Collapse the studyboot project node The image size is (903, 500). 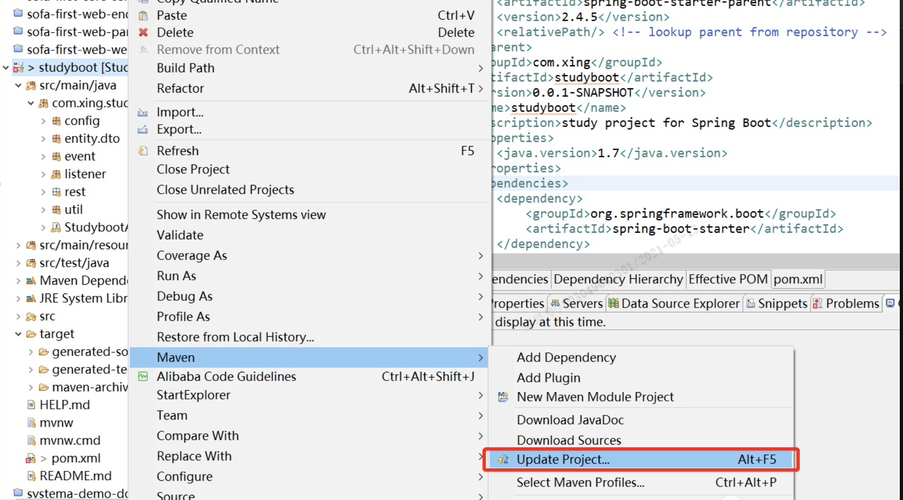(6, 68)
